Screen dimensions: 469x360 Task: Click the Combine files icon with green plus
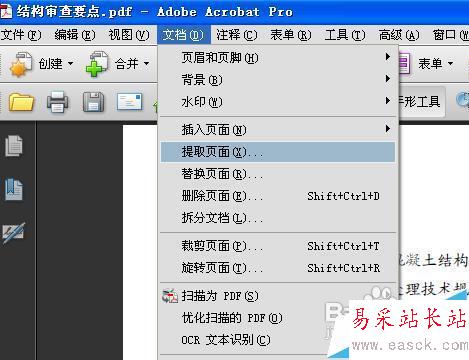click(97, 64)
